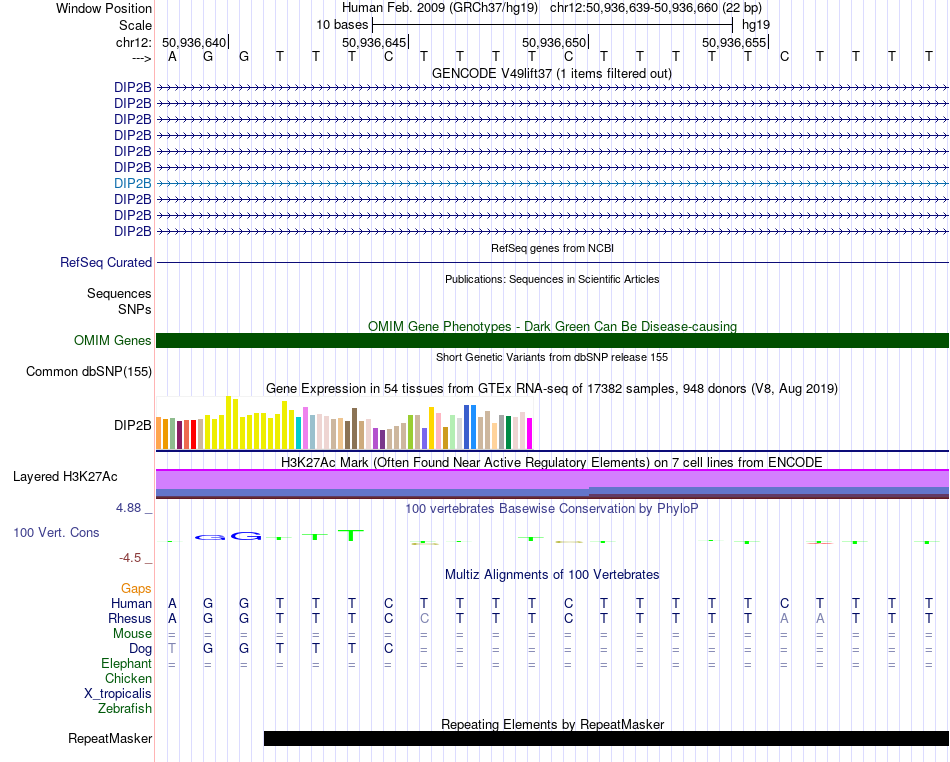The height and width of the screenshot is (762, 950).
Task: Click the RefSeq Curated label
Action: pos(106,262)
